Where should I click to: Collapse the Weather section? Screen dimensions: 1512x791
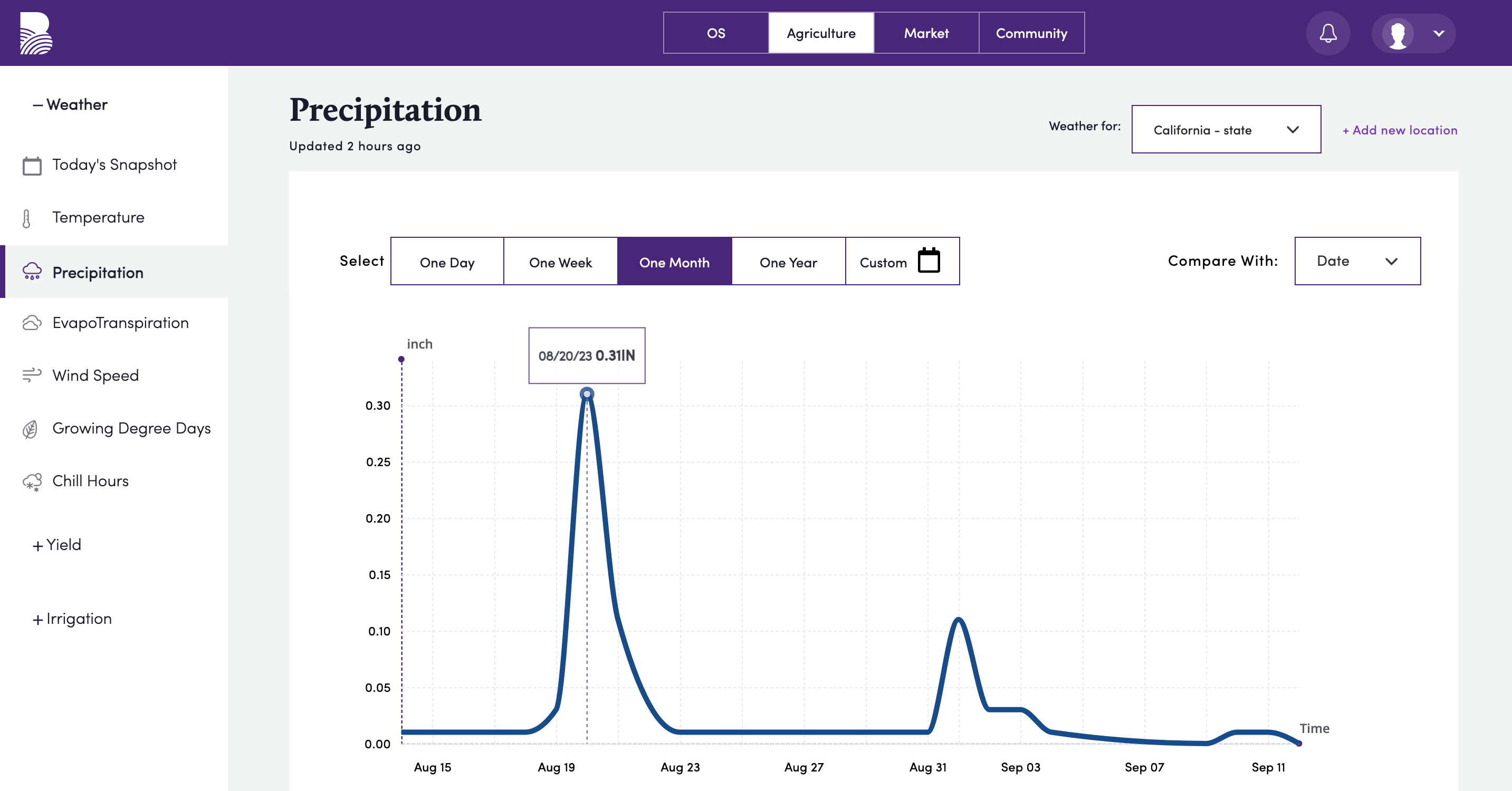point(70,104)
